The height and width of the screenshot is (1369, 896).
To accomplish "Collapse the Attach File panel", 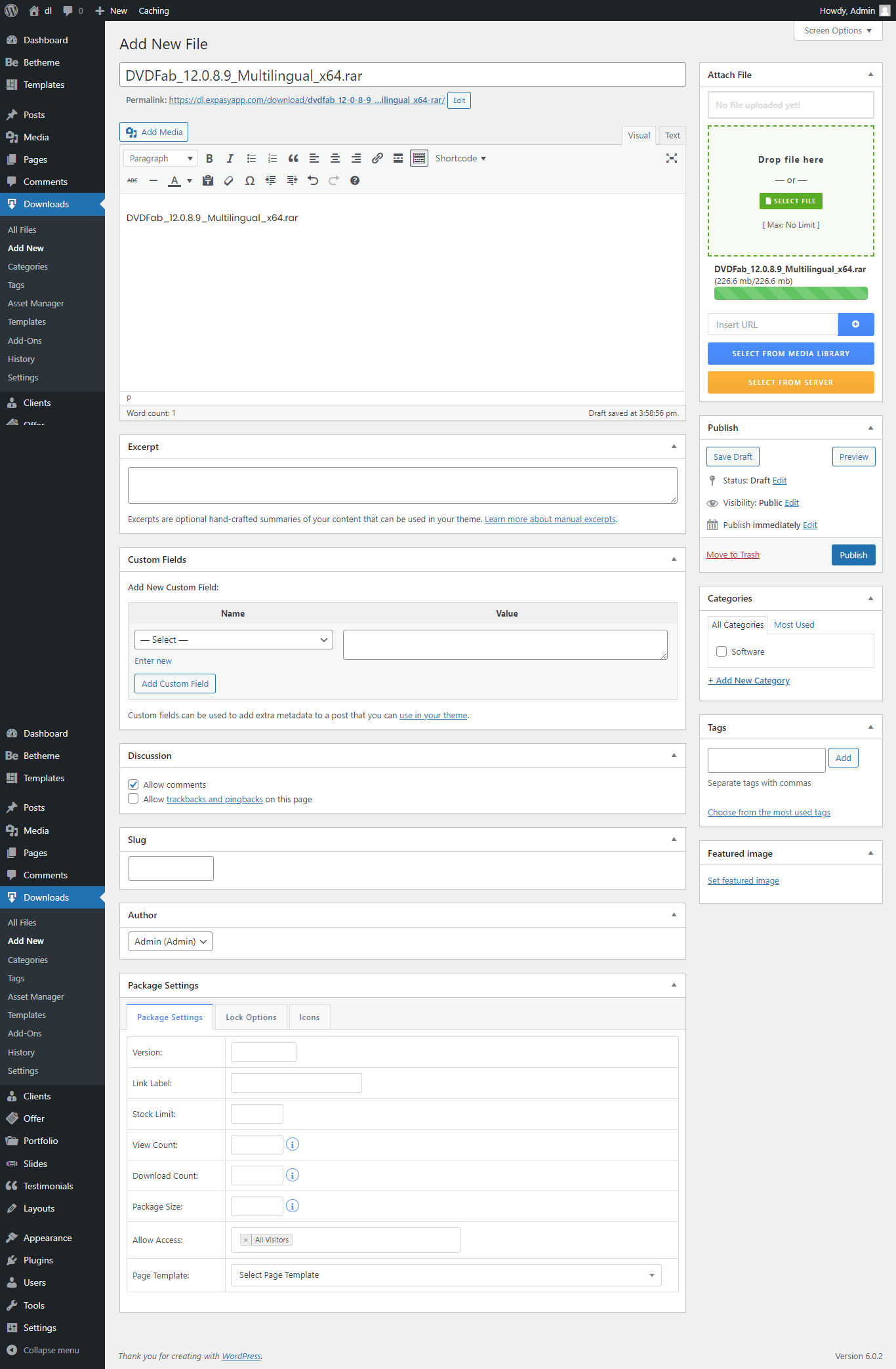I will tap(870, 75).
